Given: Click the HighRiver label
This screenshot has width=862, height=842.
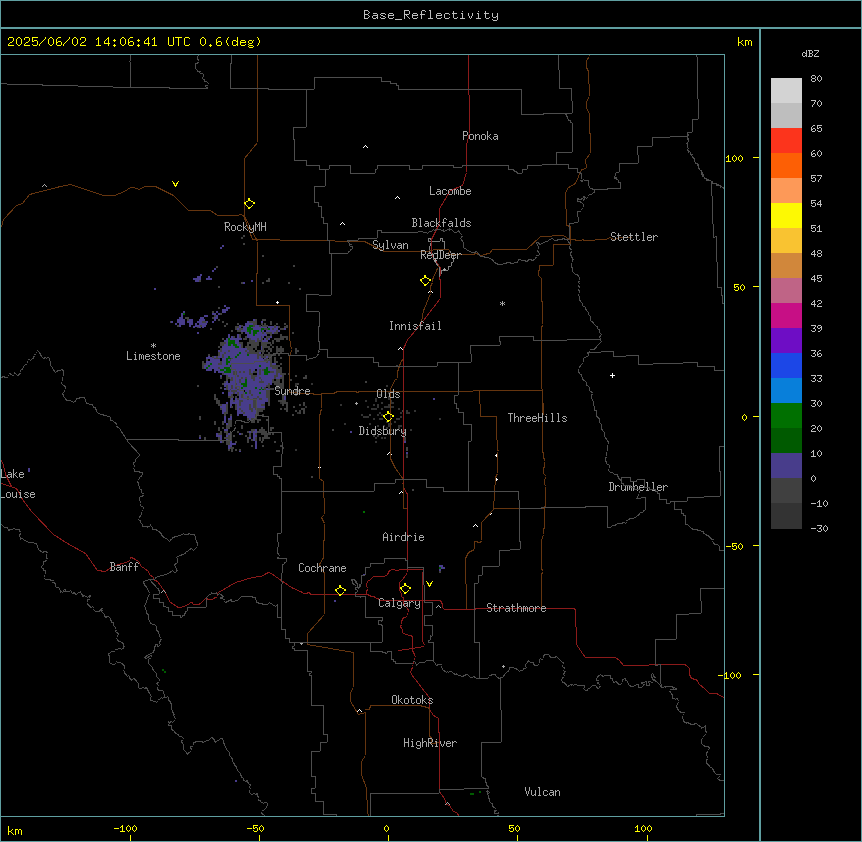Looking at the screenshot, I should [430, 743].
